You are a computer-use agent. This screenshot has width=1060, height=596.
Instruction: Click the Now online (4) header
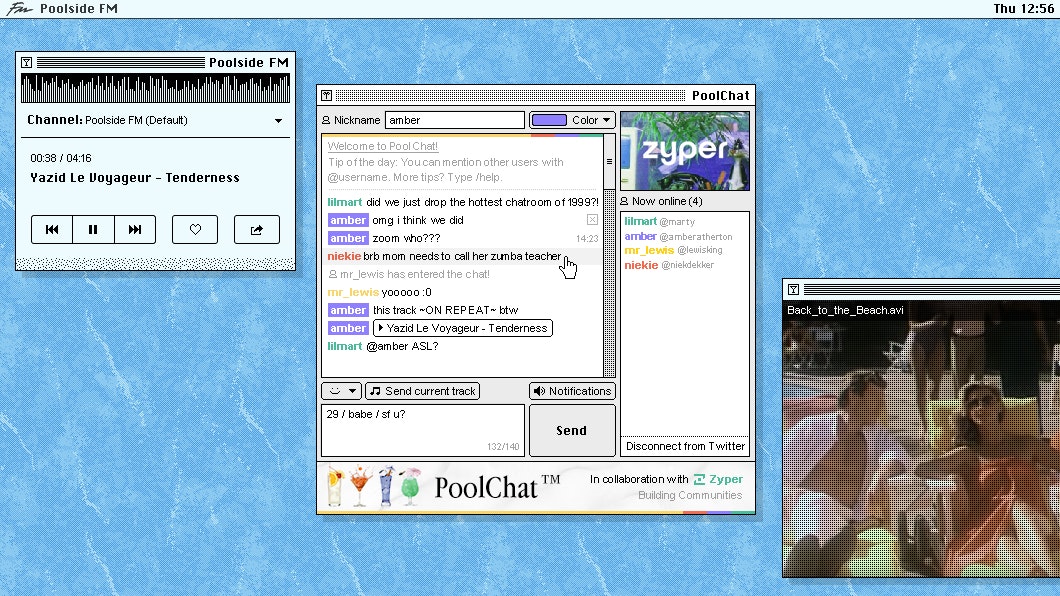coord(662,201)
